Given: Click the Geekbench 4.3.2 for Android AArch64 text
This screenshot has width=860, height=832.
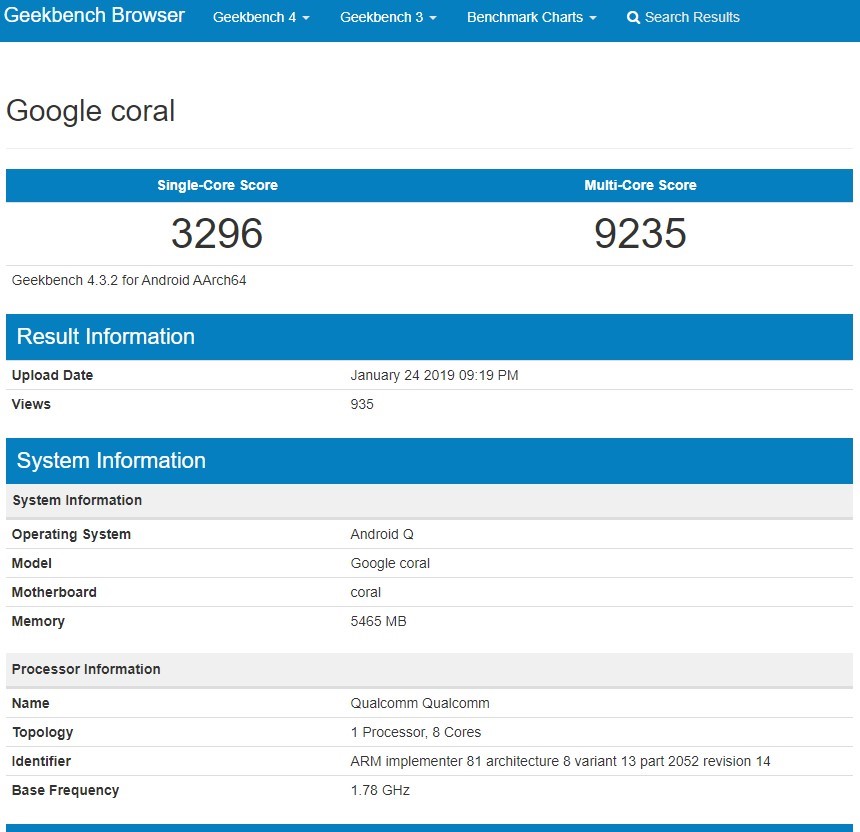Looking at the screenshot, I should pos(129,280).
